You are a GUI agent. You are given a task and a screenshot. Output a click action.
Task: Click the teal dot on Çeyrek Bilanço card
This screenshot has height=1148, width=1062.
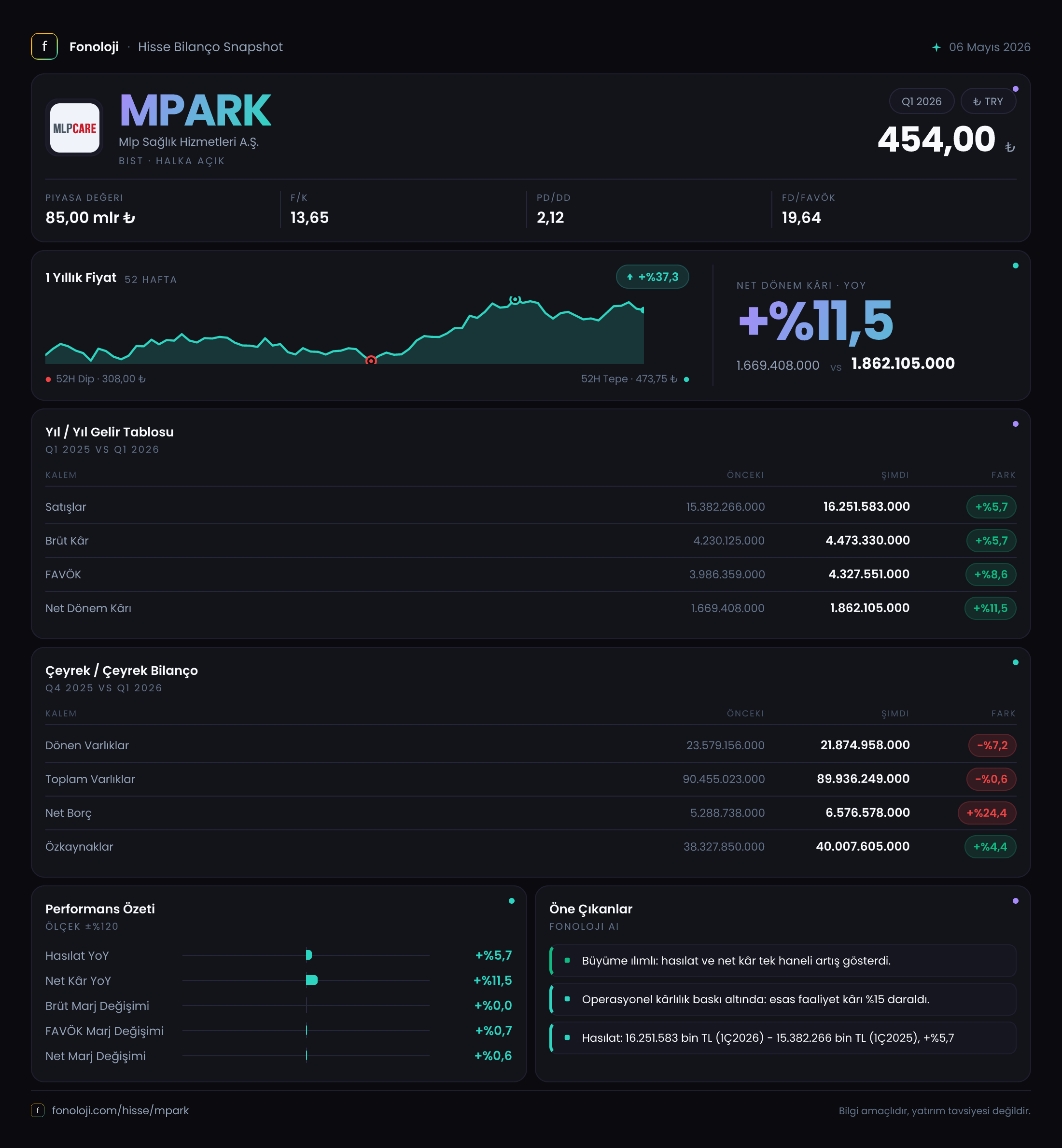1016,662
